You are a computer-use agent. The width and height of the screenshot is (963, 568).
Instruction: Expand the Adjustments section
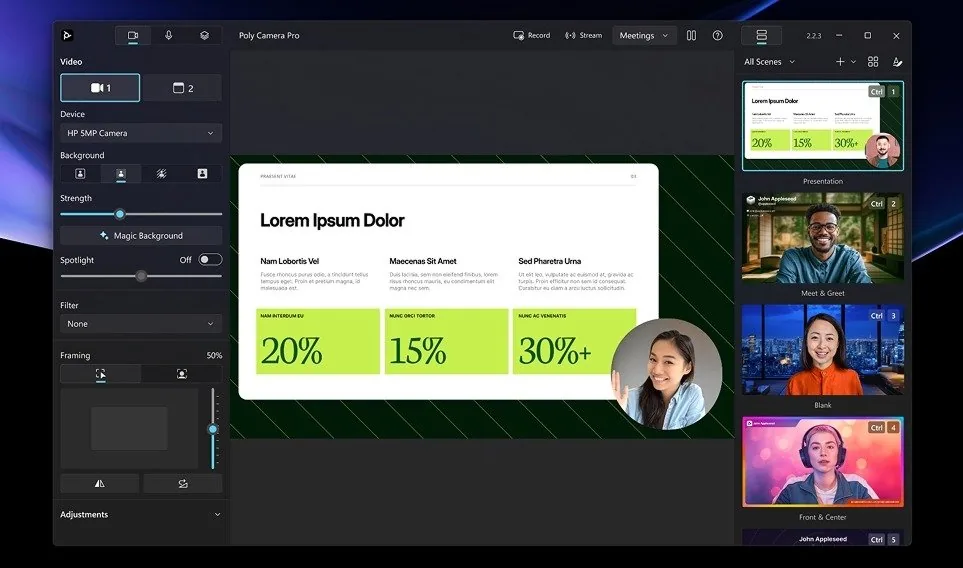141,515
